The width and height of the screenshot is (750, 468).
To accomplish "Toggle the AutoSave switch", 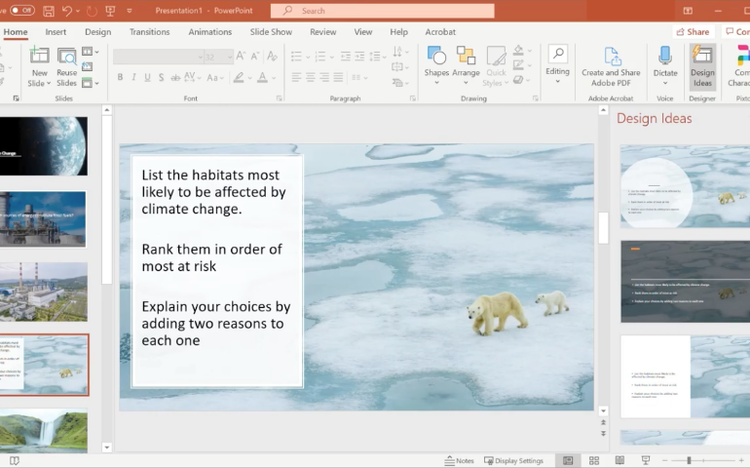I will pos(20,11).
